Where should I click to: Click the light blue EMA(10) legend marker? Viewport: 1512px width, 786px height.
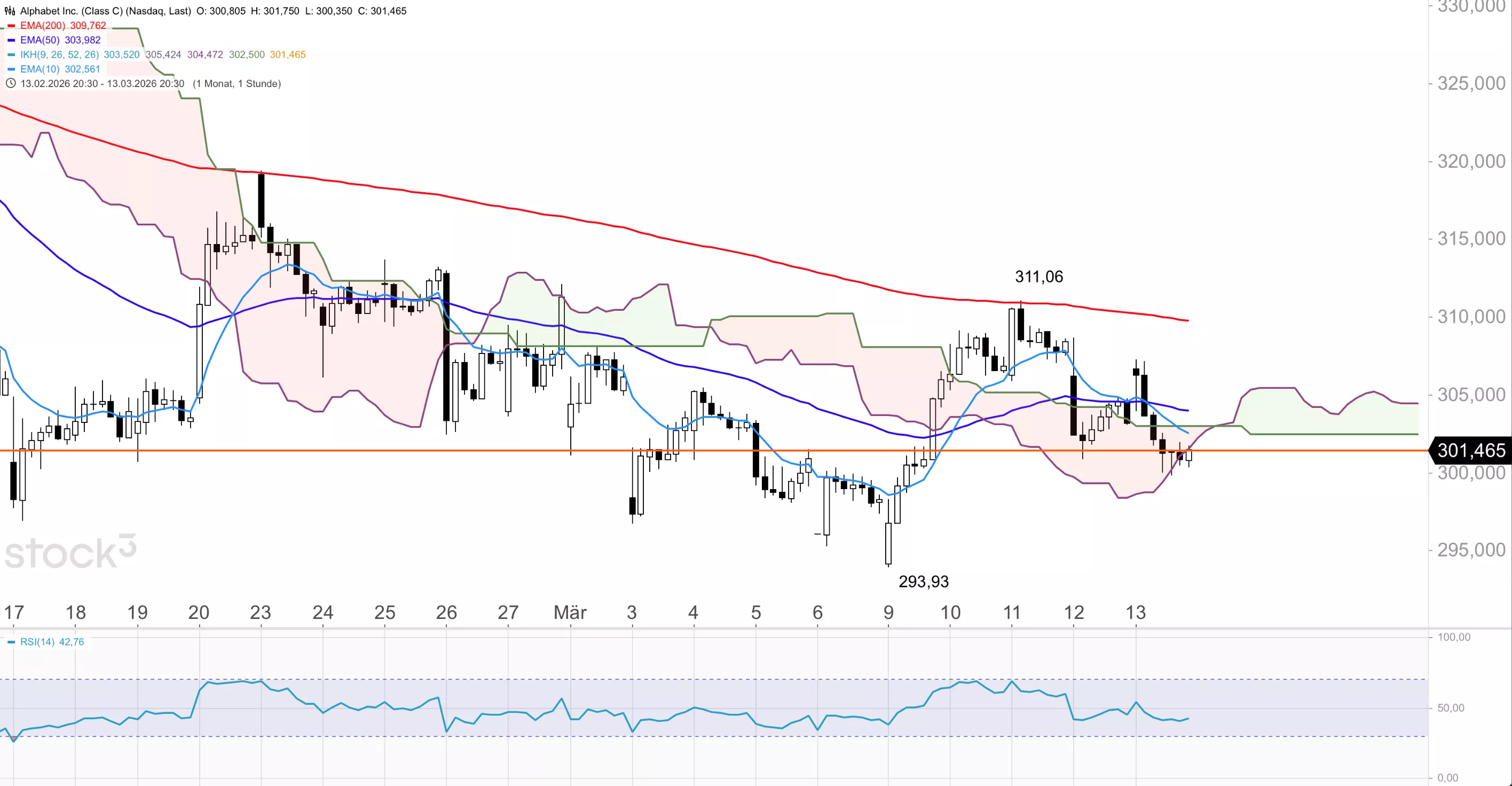pyautogui.click(x=11, y=69)
